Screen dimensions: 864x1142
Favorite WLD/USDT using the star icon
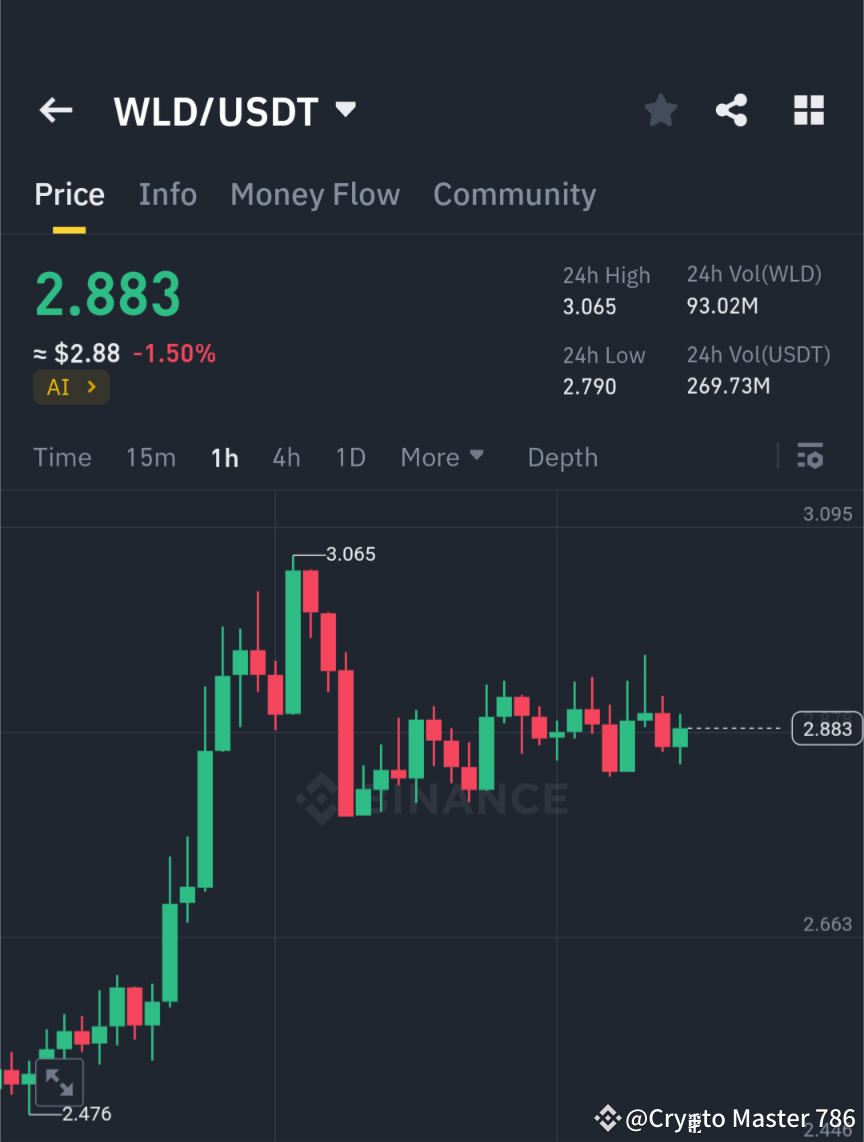tap(660, 110)
